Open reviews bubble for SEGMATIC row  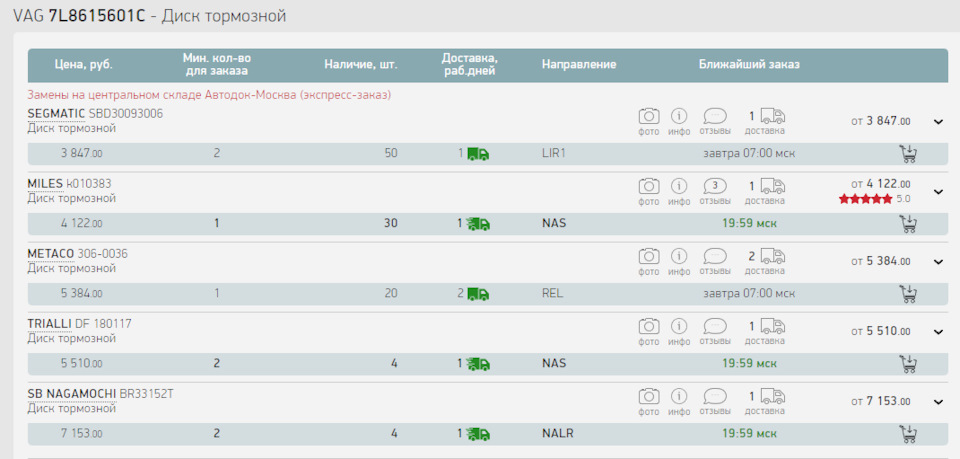715,116
